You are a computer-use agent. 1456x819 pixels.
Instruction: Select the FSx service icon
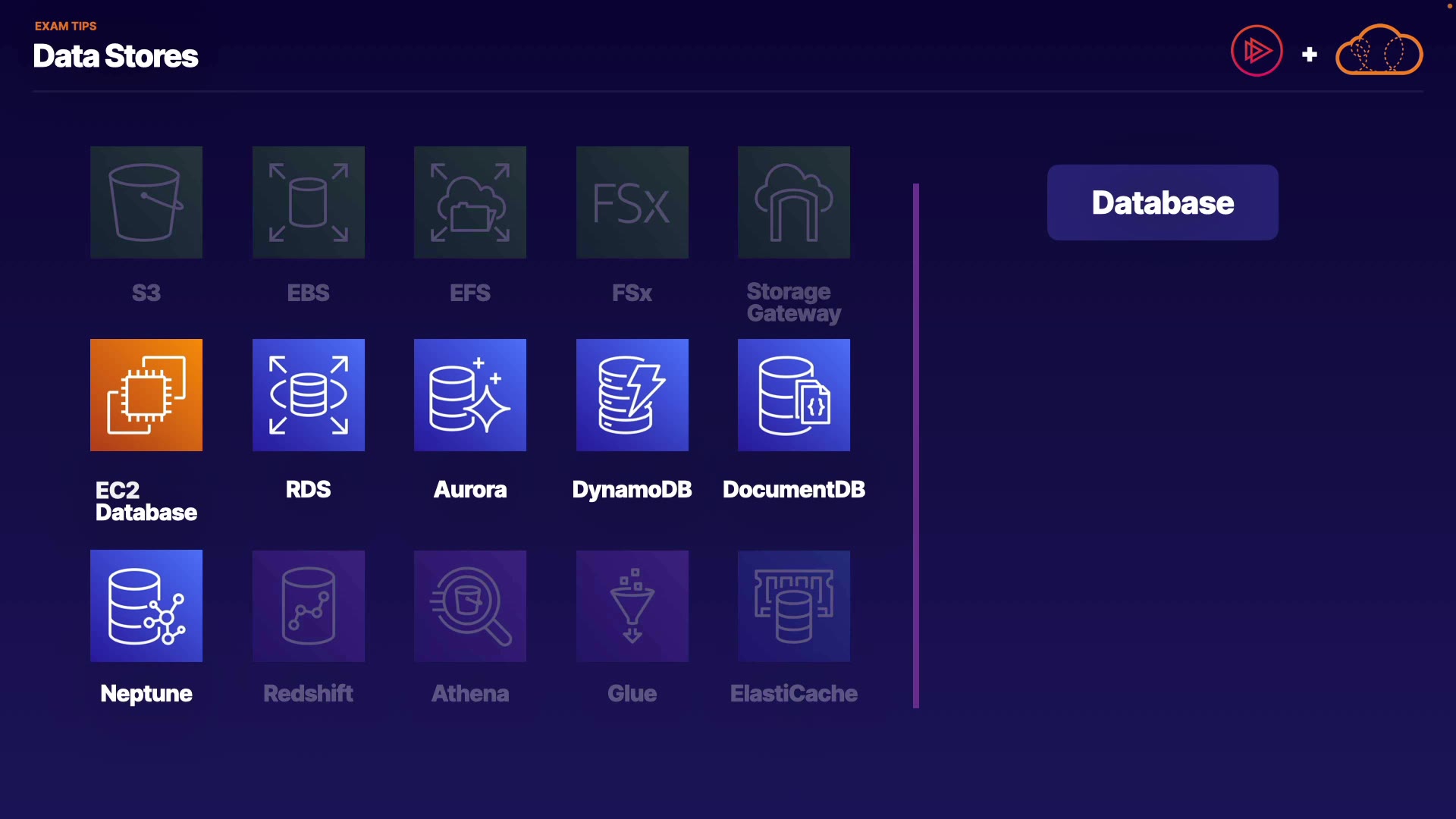click(x=632, y=202)
